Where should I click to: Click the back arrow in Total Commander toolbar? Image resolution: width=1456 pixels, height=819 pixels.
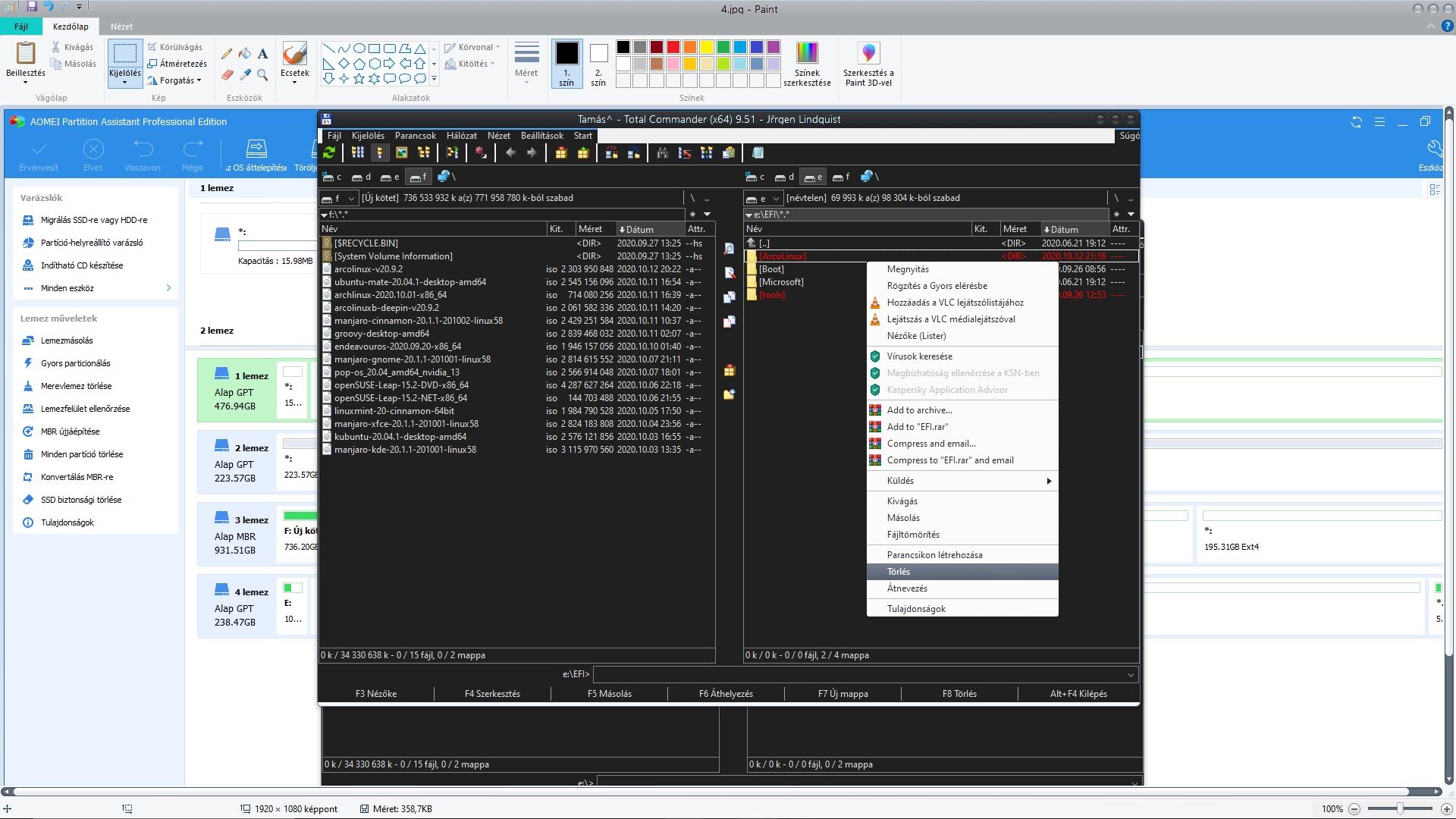click(510, 152)
